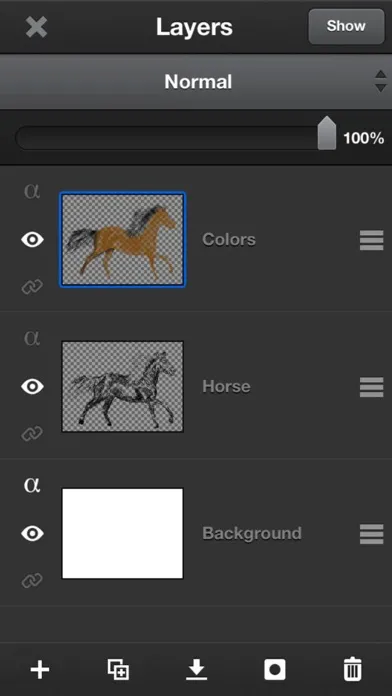392x696 pixels.
Task: Click blend mode up-down stepper arrows
Action: tap(380, 81)
